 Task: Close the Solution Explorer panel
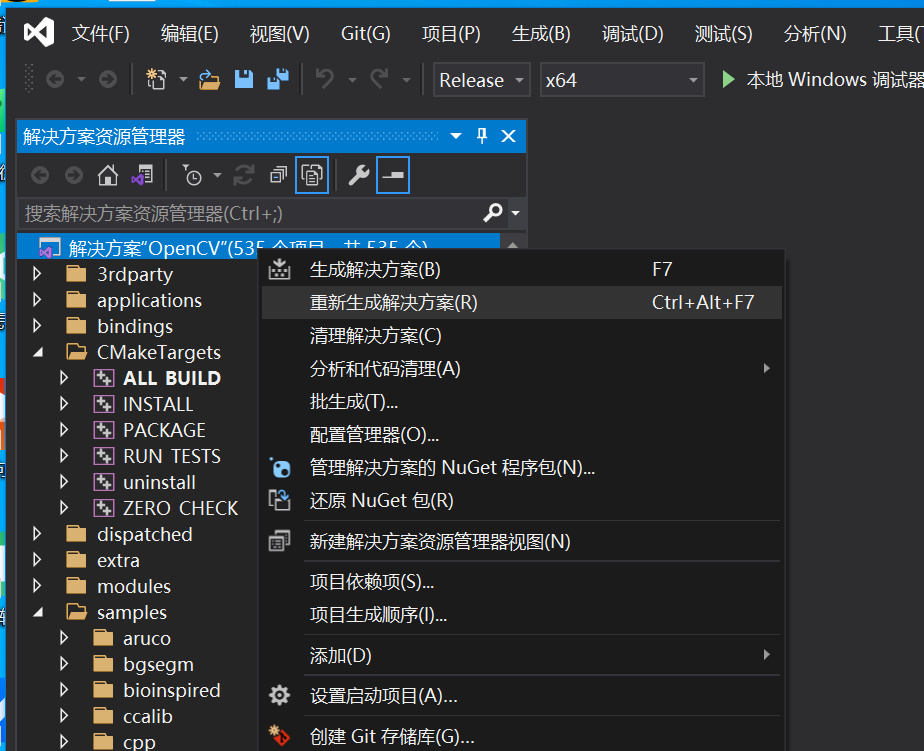click(509, 136)
